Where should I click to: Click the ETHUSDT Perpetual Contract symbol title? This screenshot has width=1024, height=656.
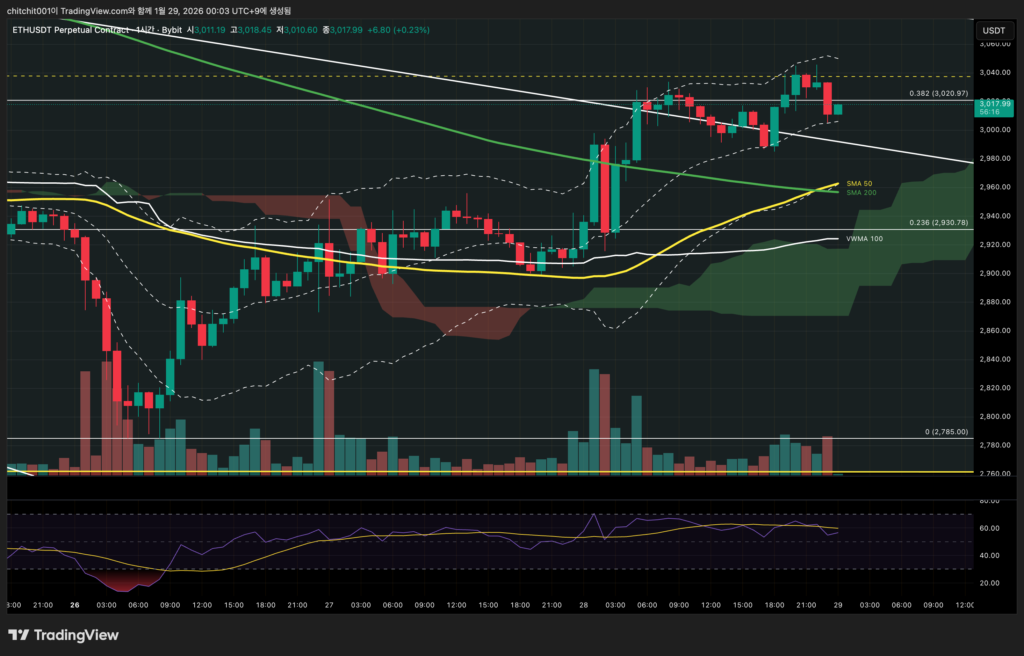tap(71, 30)
